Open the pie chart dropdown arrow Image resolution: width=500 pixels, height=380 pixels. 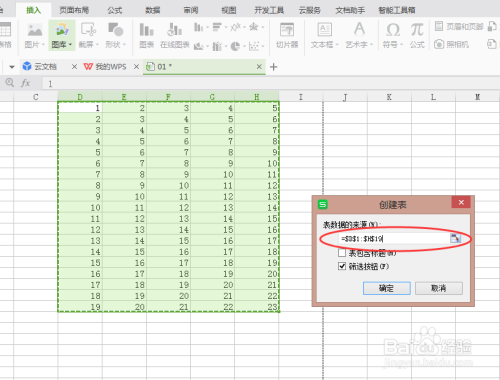pyautogui.click(x=244, y=46)
